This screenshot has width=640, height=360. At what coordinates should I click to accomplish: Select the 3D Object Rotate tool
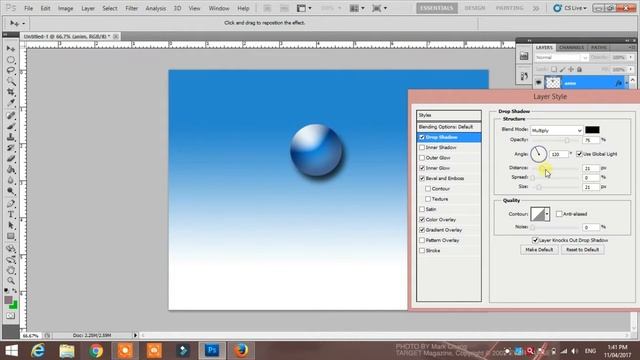click(11, 249)
